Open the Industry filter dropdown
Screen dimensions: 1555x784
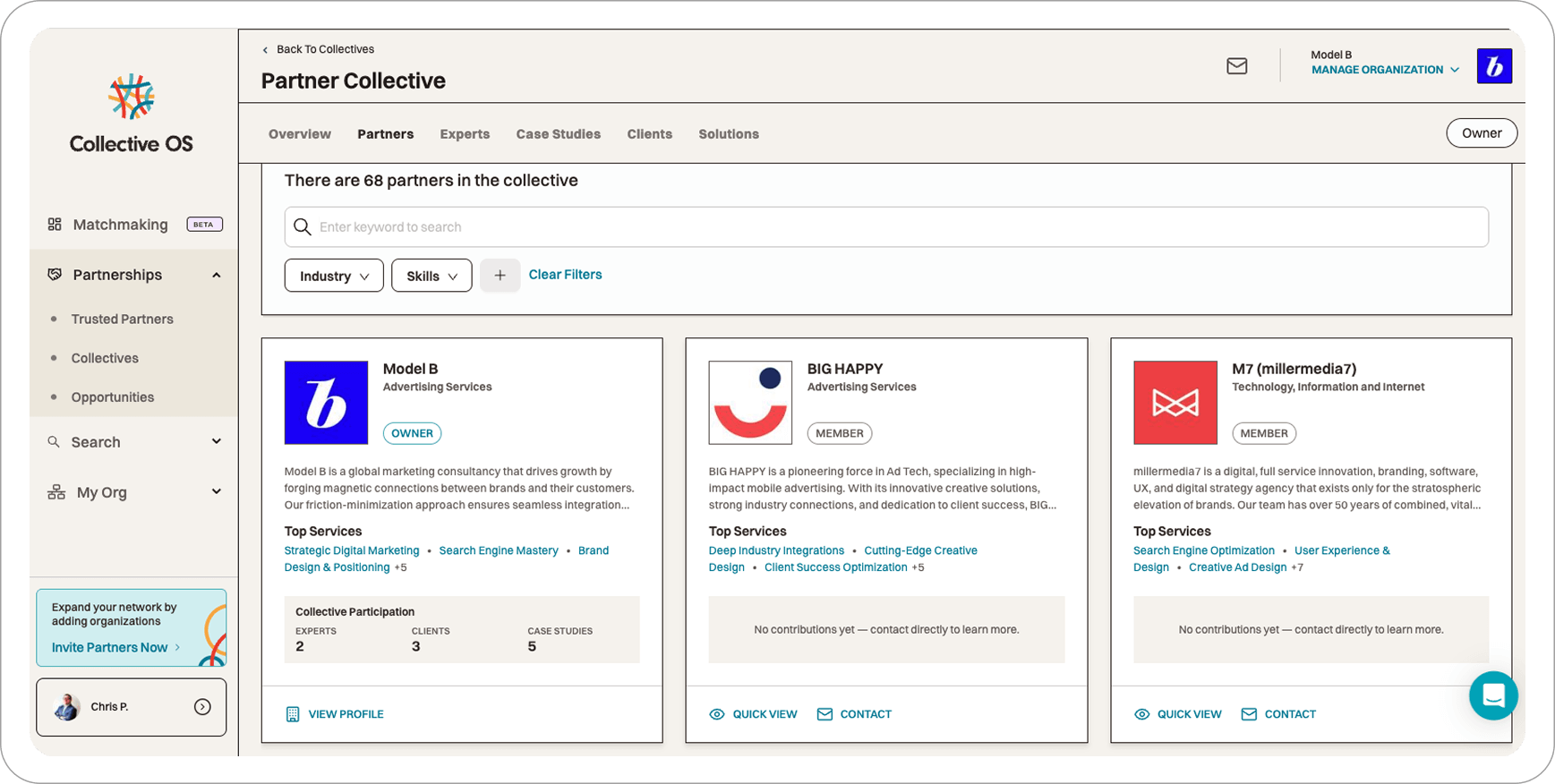[334, 276]
